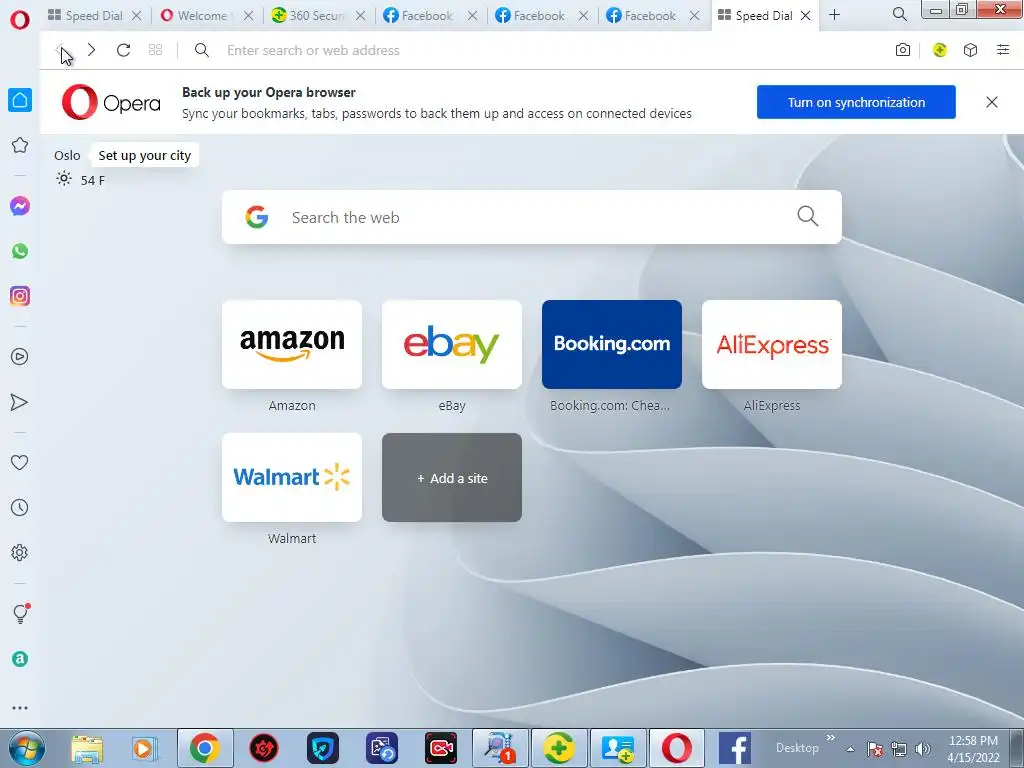
Task: Open the Windows Start menu
Action: [26, 748]
